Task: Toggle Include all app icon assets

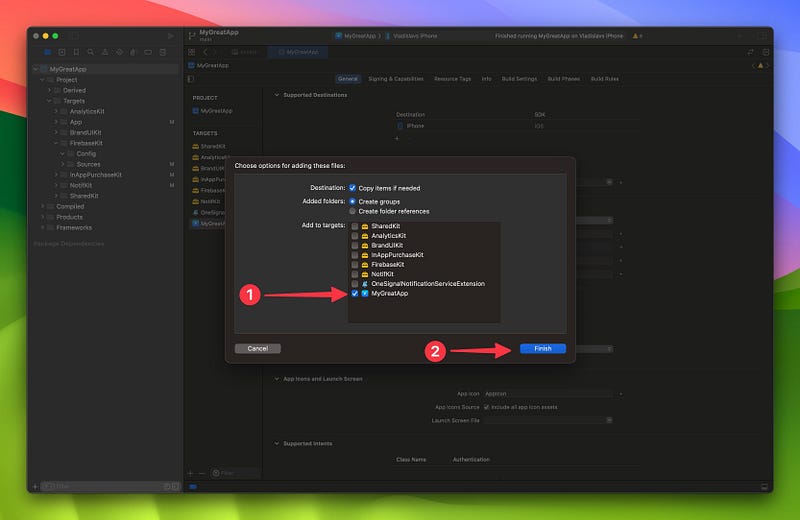Action: pyautogui.click(x=486, y=407)
